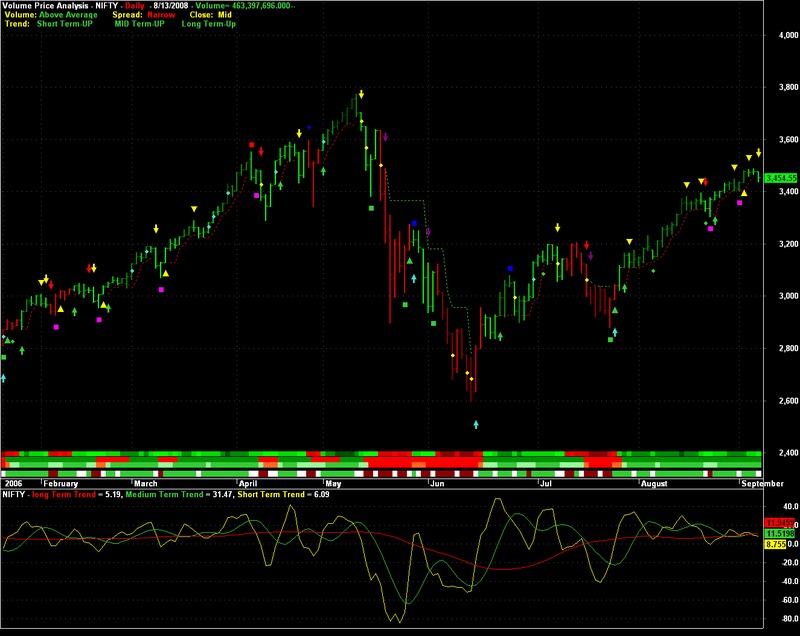The image size is (800, 636).
Task: Click the 3,800 price axis label
Action: pyautogui.click(x=788, y=87)
